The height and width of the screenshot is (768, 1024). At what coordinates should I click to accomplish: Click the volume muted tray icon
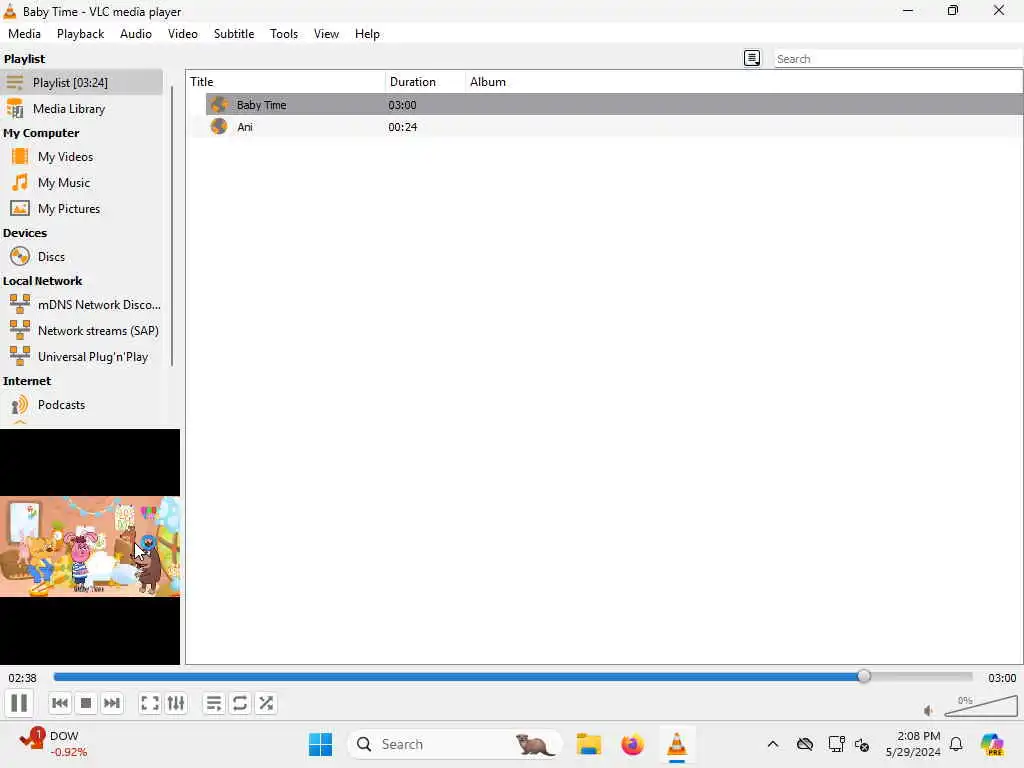pos(862,744)
